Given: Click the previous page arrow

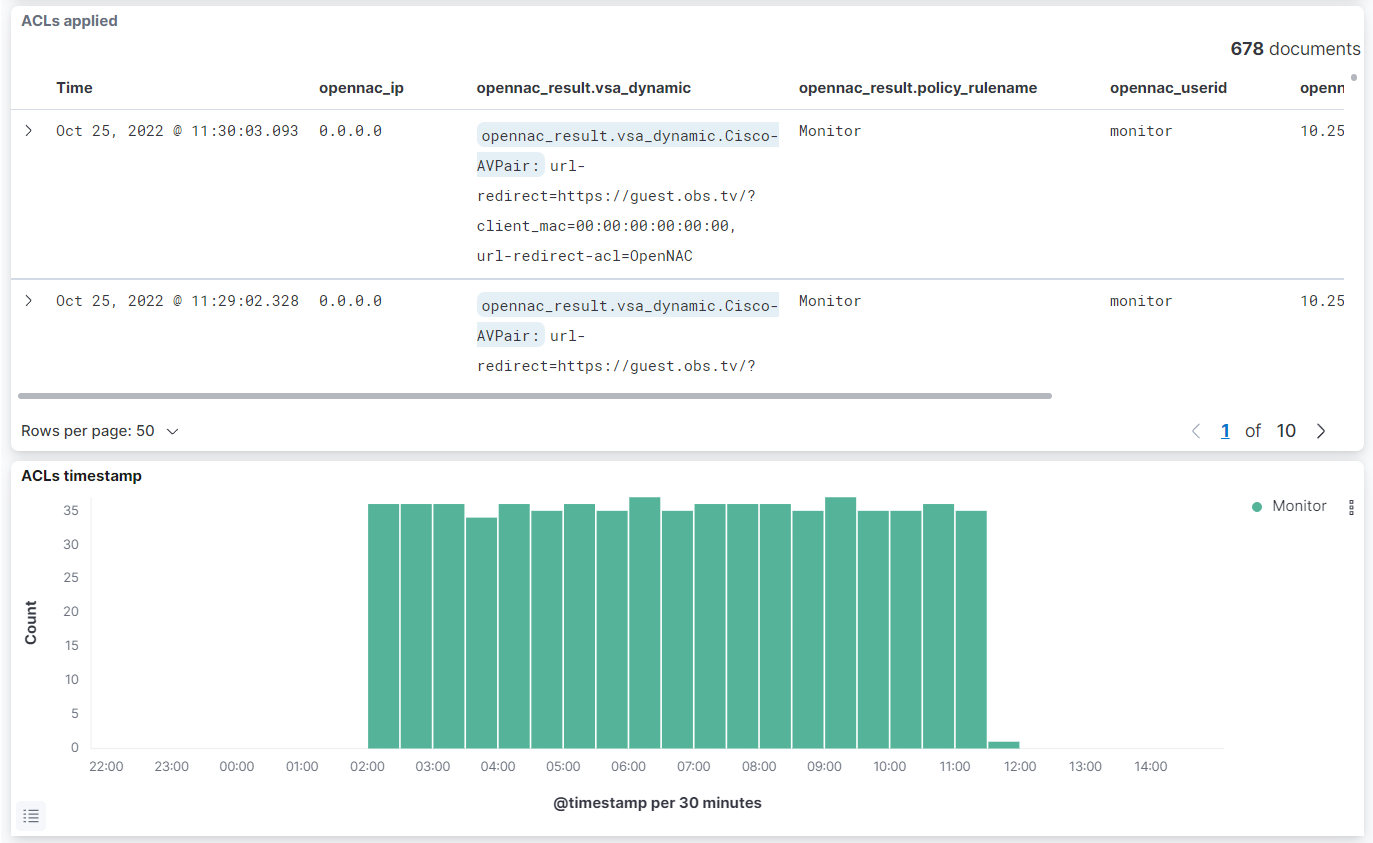Looking at the screenshot, I should coord(1195,431).
